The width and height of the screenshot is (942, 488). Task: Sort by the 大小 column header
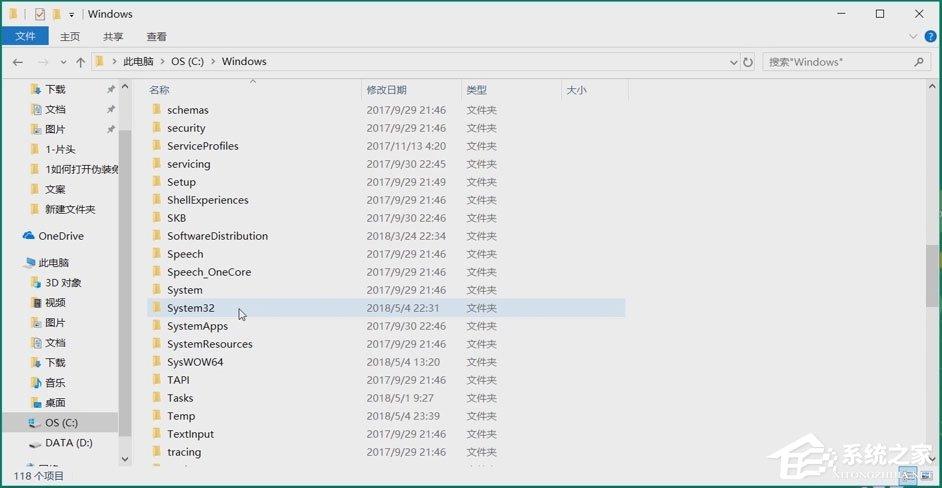click(x=576, y=90)
